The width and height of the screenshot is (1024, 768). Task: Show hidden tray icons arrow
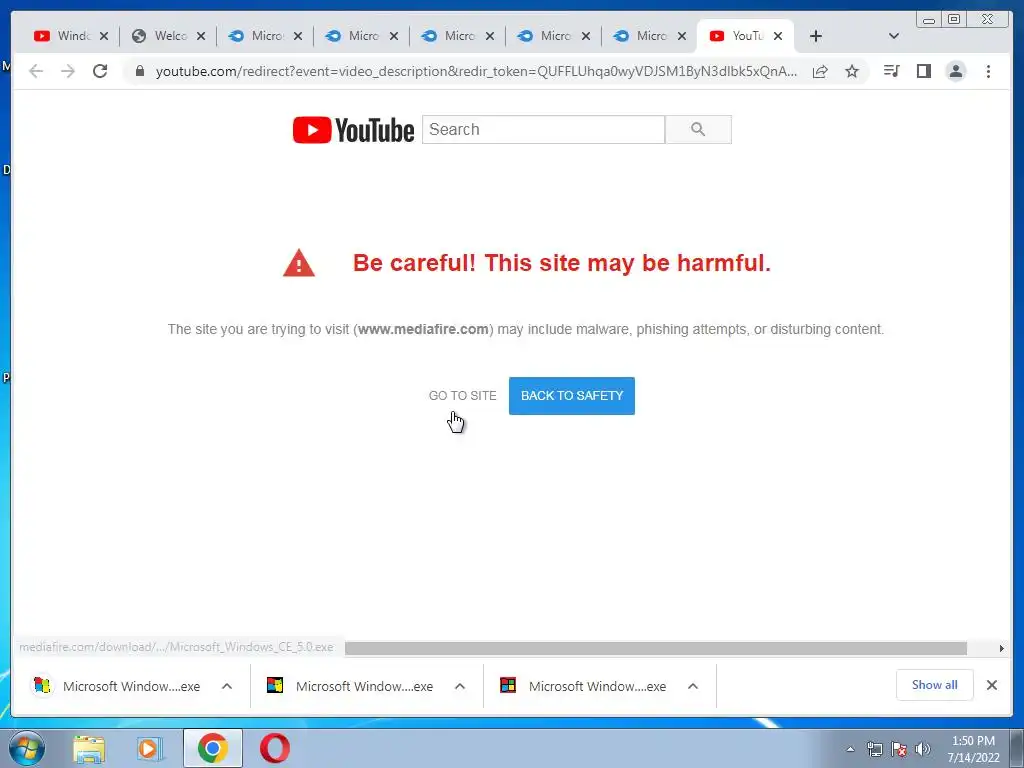850,749
